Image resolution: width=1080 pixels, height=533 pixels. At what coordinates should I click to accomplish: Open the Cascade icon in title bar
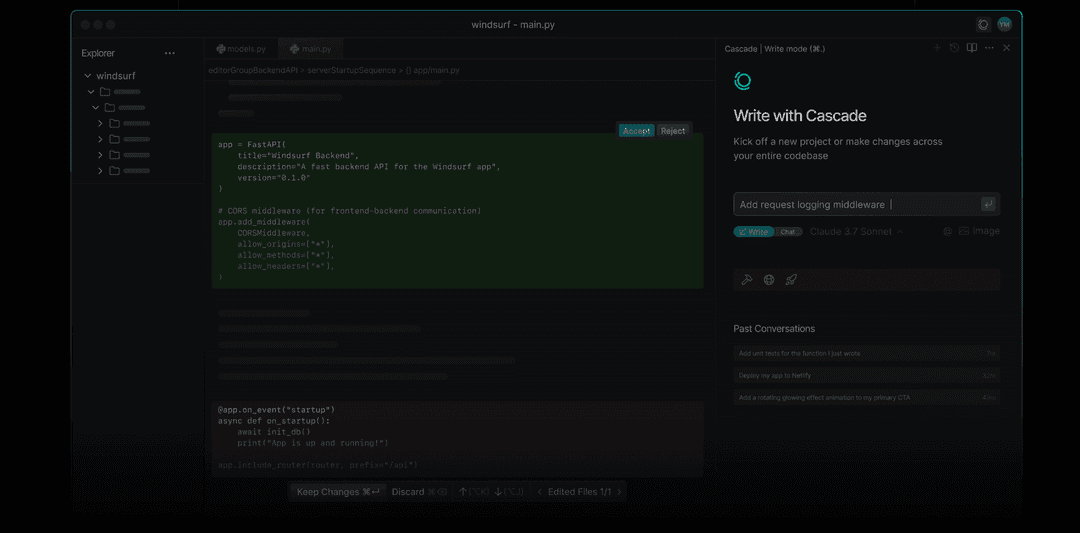pyautogui.click(x=984, y=25)
